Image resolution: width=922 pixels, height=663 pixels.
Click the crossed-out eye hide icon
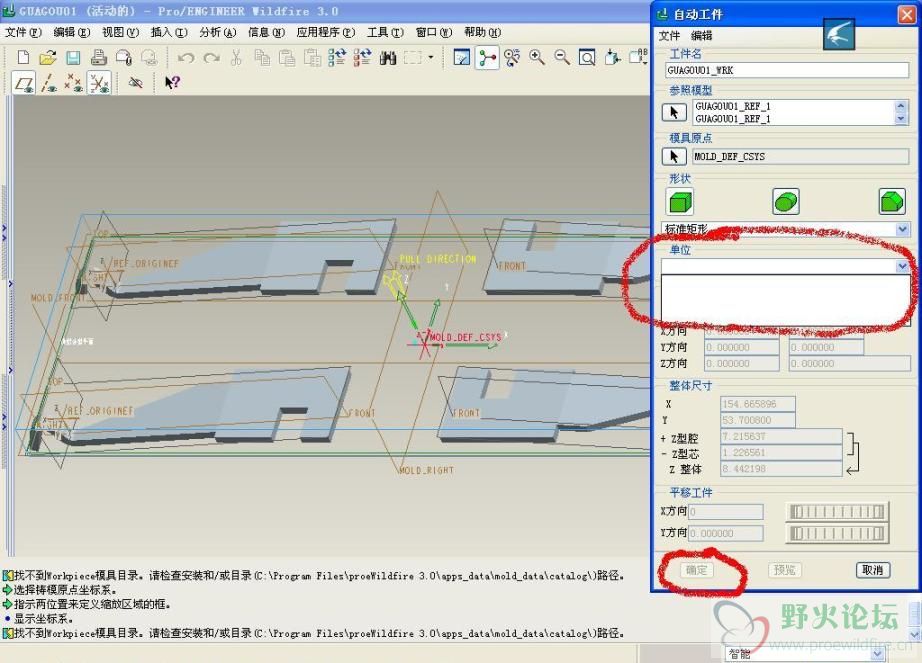coord(136,82)
